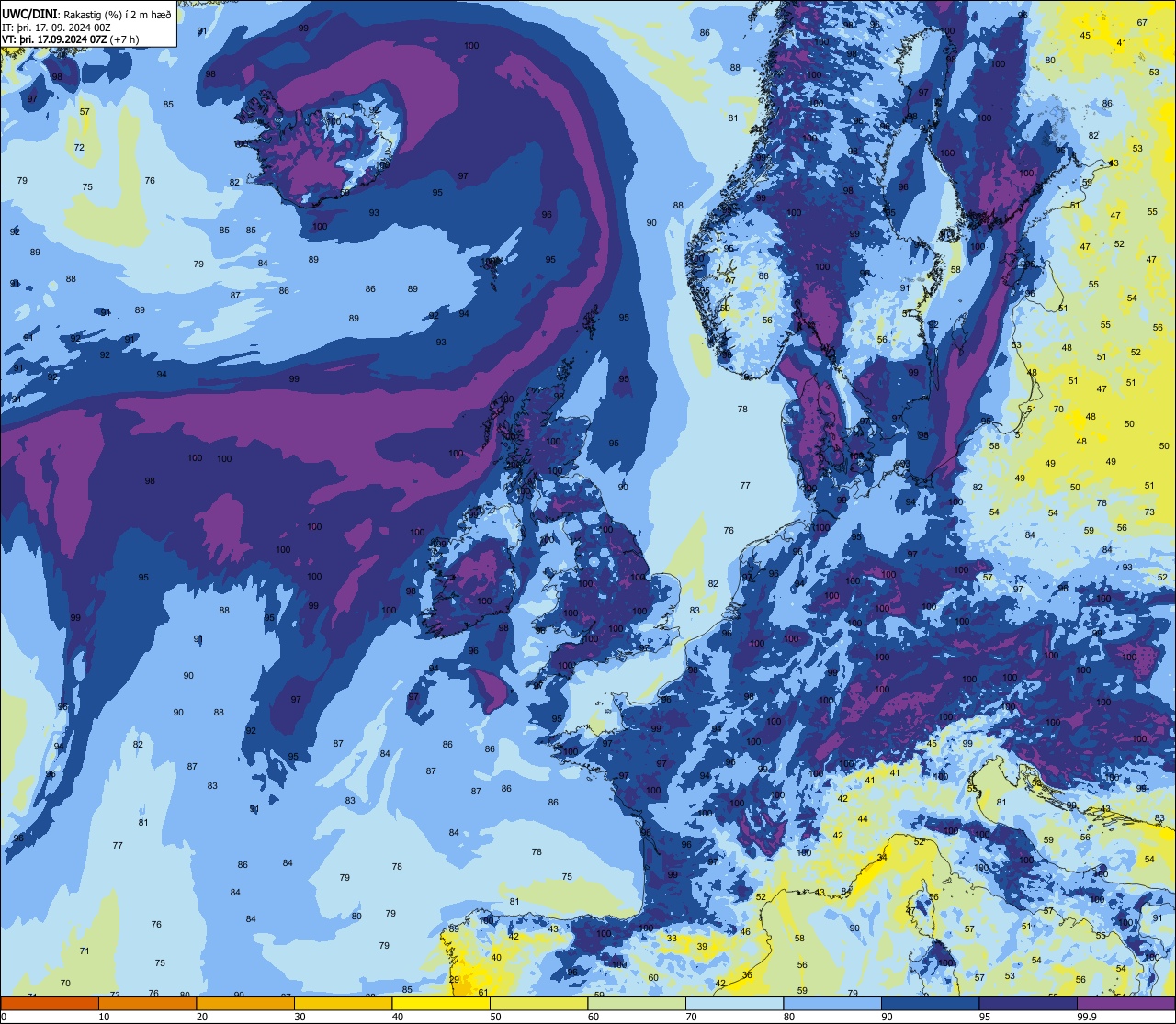The width and height of the screenshot is (1176, 1024).
Task: Click the 60–70% yellow-green legend swatch
Action: tap(637, 1004)
